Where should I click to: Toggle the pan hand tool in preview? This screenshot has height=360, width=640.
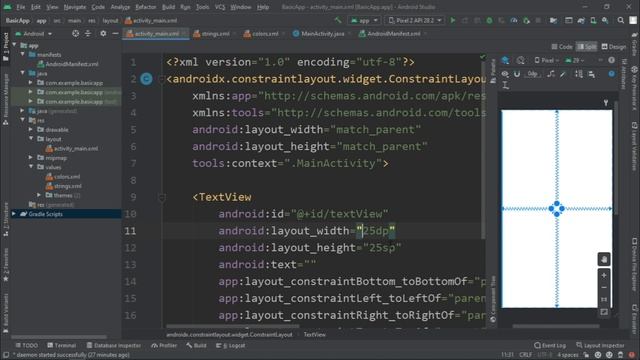[604, 259]
